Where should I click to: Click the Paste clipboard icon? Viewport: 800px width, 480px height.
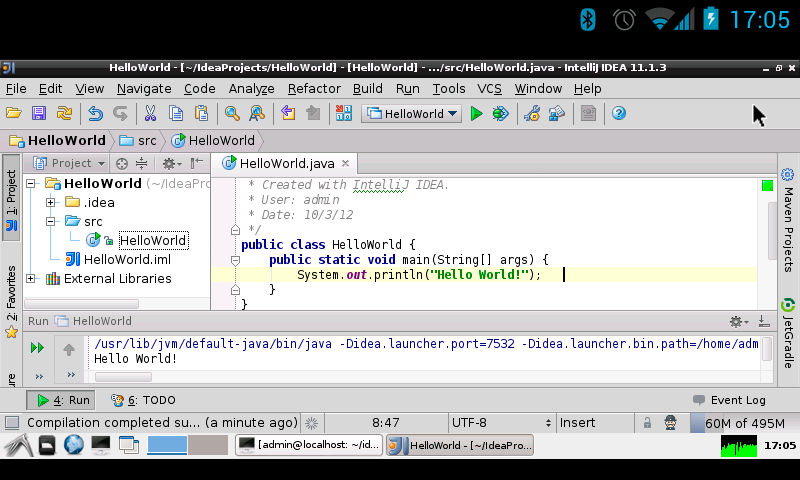point(202,113)
